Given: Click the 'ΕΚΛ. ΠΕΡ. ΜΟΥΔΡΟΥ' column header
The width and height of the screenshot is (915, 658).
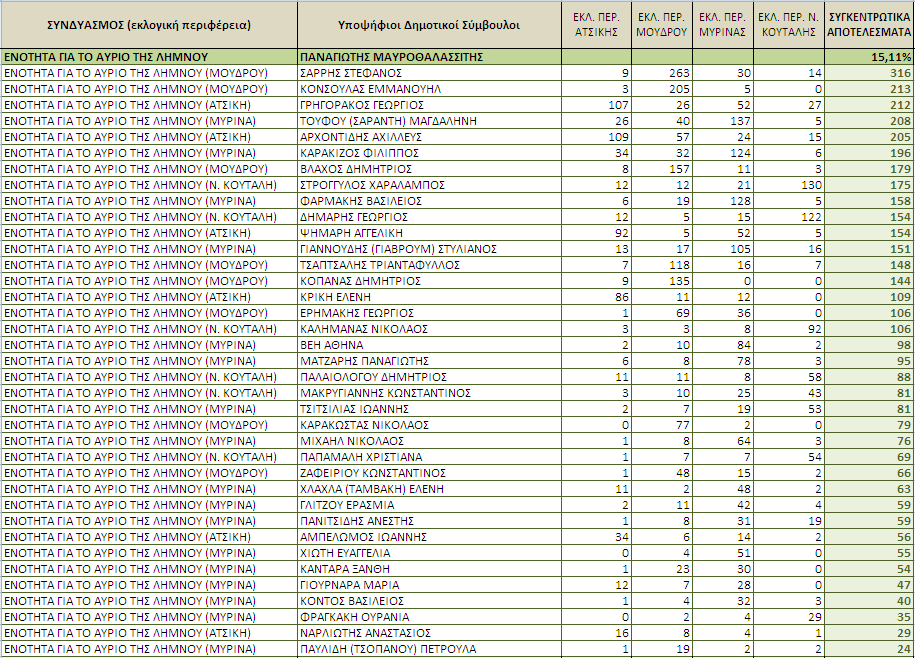Looking at the screenshot, I should click(x=661, y=25).
